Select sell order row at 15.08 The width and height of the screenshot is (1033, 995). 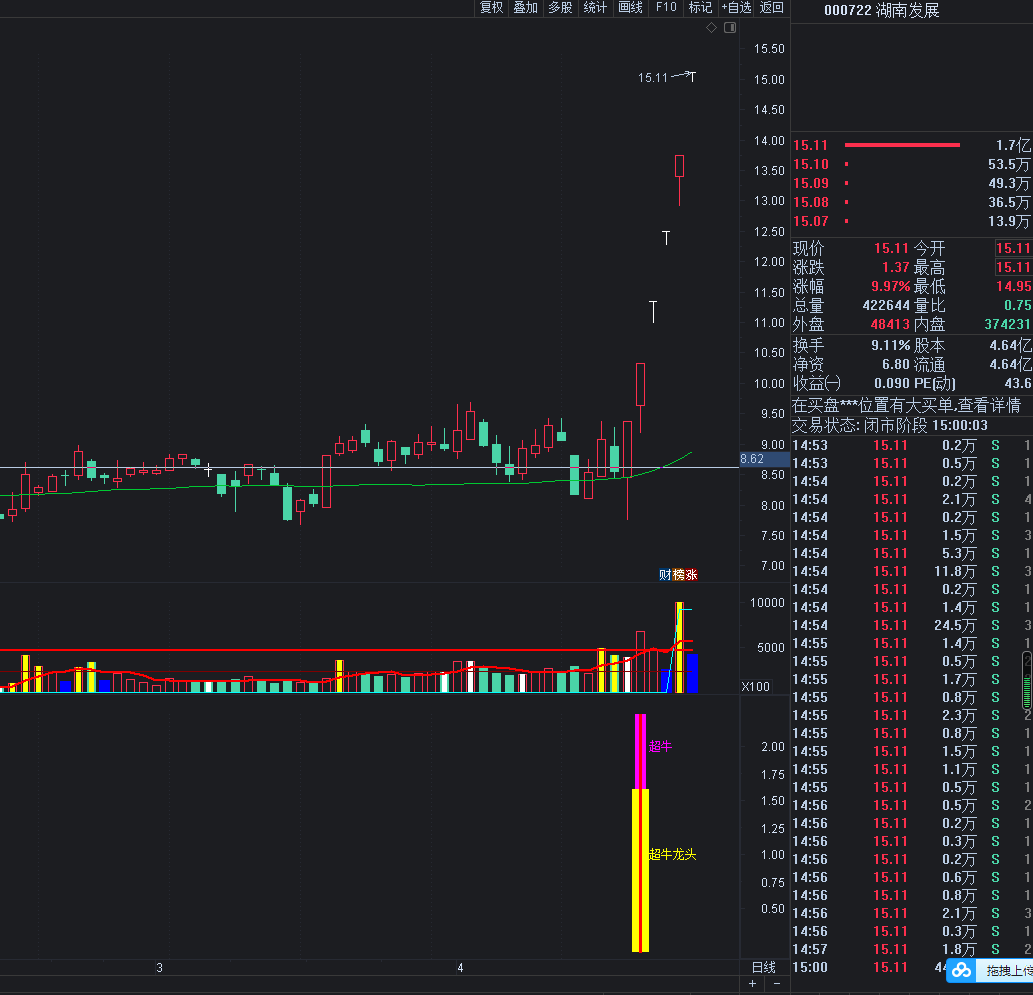(912, 202)
